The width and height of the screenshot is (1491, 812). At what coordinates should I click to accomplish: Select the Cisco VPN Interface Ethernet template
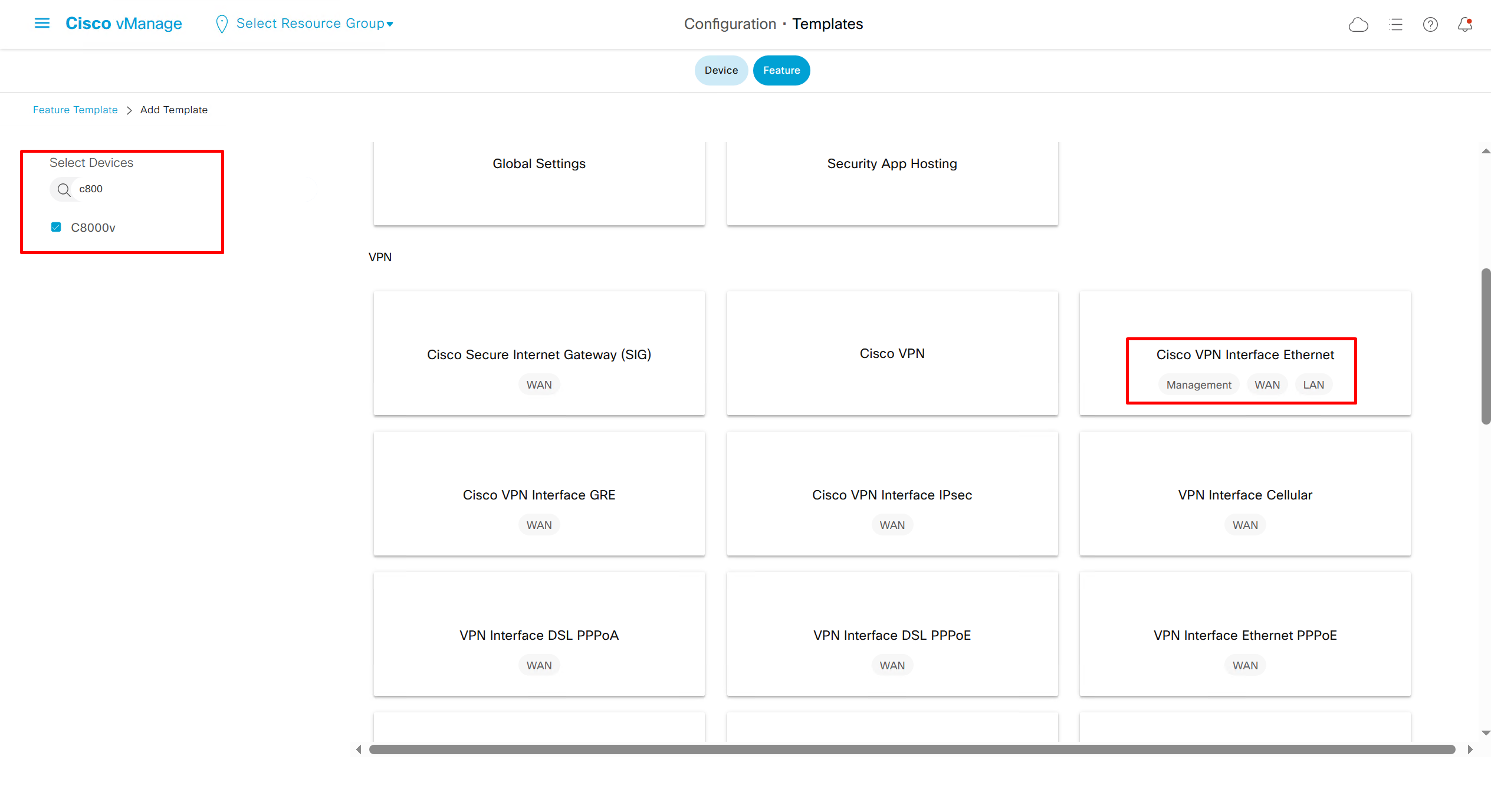(x=1244, y=354)
